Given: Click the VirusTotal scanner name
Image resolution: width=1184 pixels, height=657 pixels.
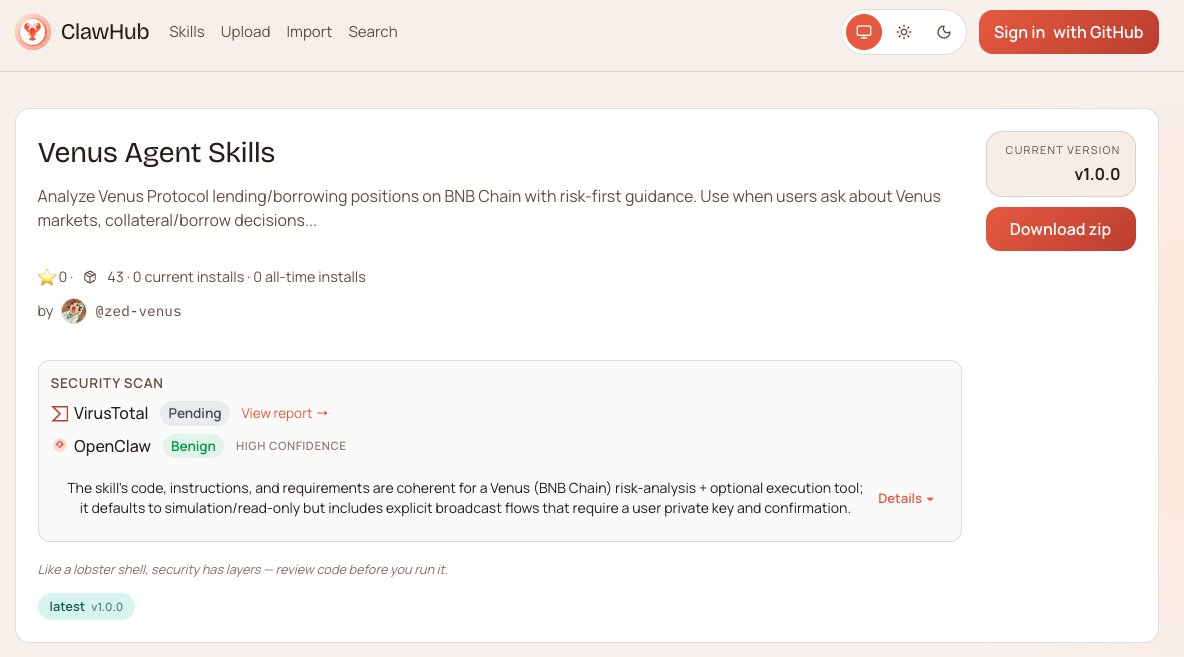Looking at the screenshot, I should 111,413.
